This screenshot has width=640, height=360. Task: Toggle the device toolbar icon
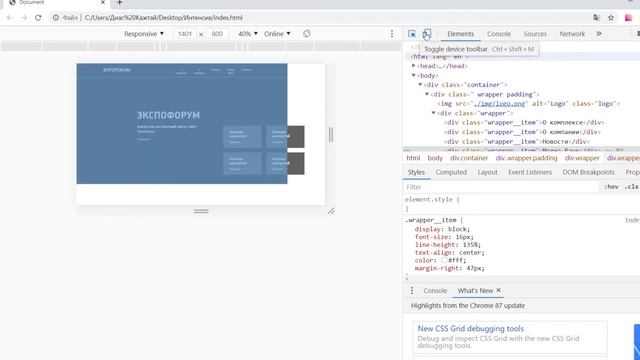(427, 34)
